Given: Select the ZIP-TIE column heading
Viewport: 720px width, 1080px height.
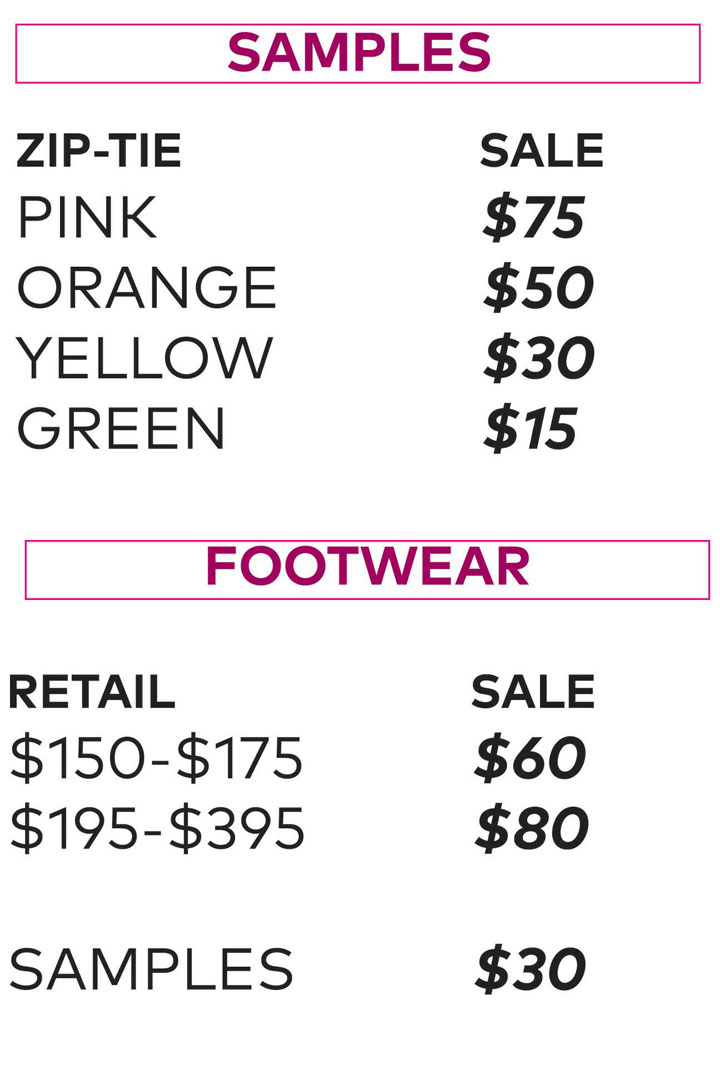Looking at the screenshot, I should pos(99,151).
